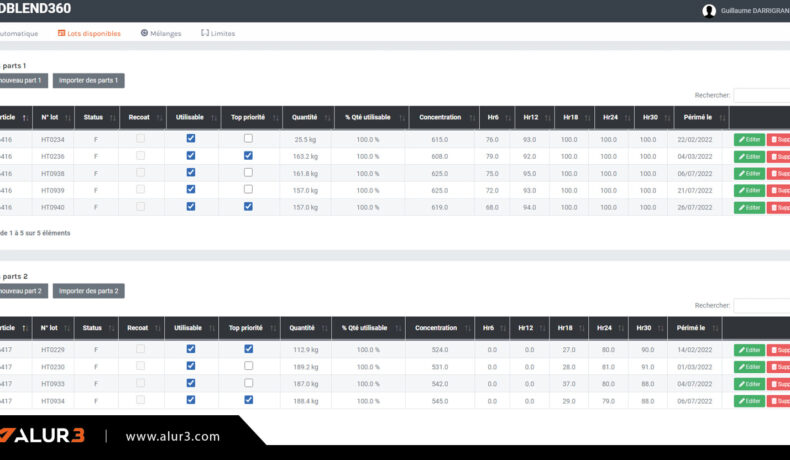Select lot number HT0236 cell
Image resolution: width=790 pixels, height=460 pixels.
[53, 157]
